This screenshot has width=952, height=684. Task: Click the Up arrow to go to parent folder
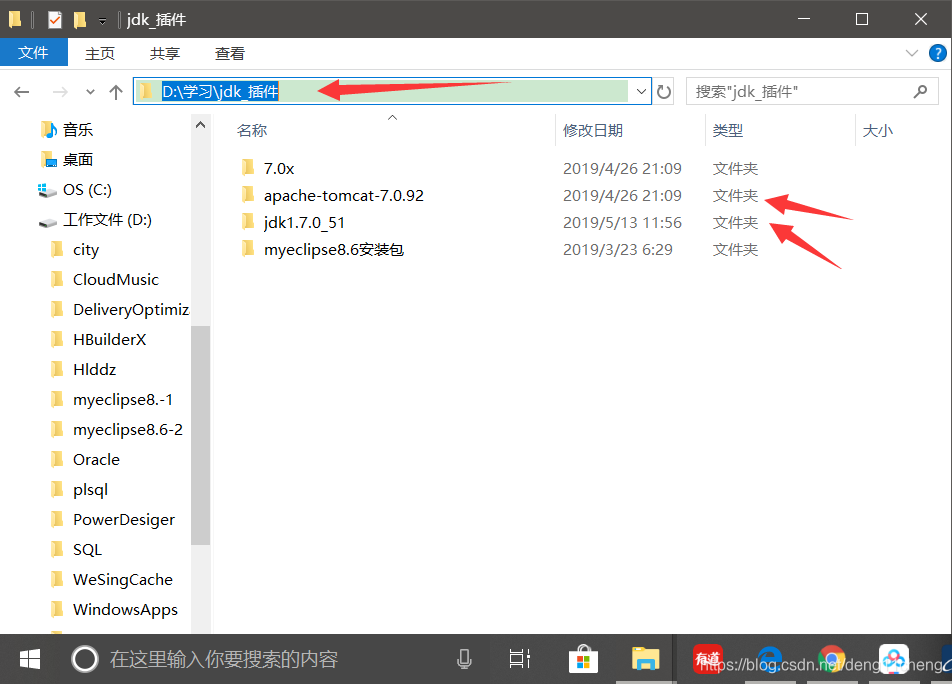[115, 90]
